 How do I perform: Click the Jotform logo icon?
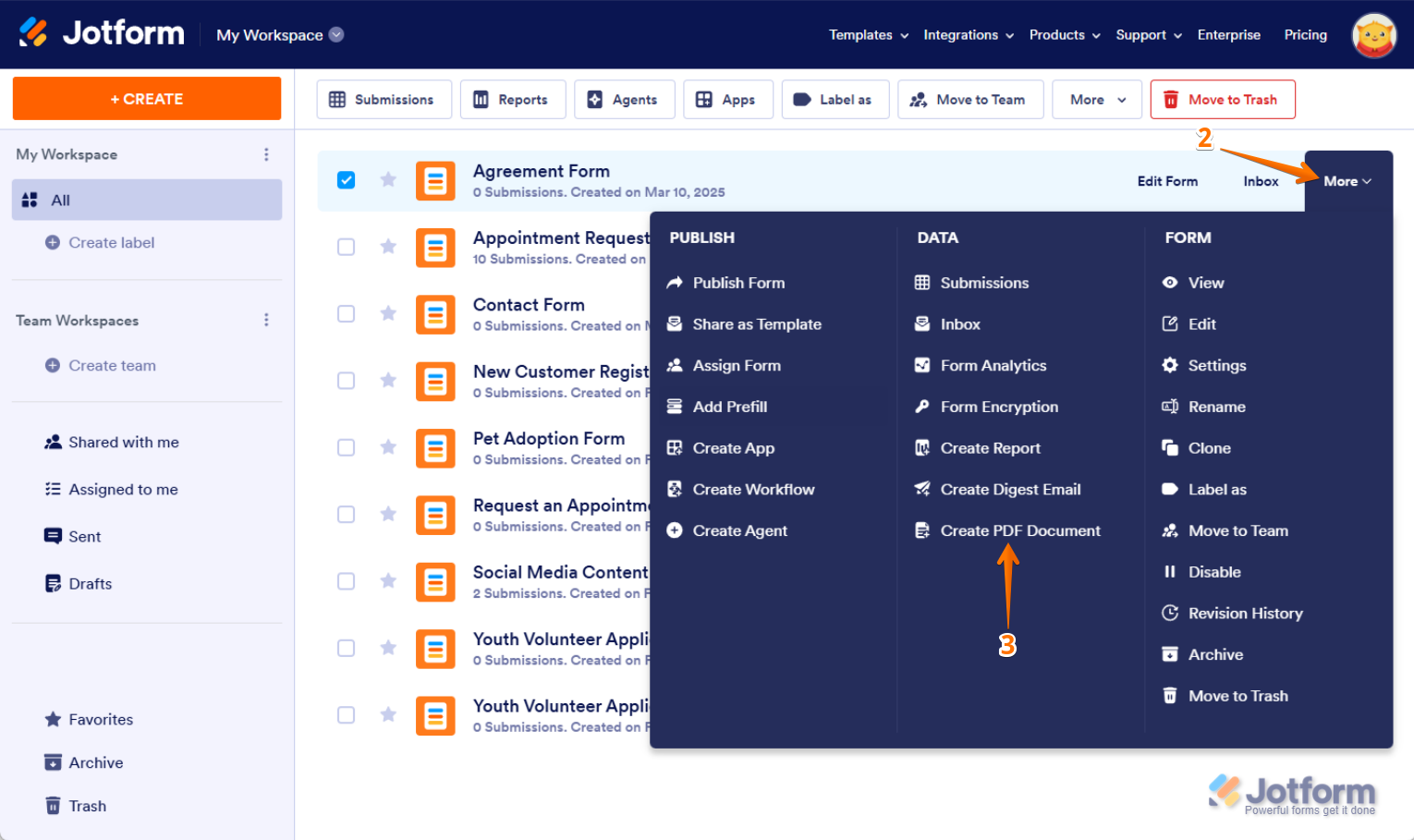(x=34, y=33)
